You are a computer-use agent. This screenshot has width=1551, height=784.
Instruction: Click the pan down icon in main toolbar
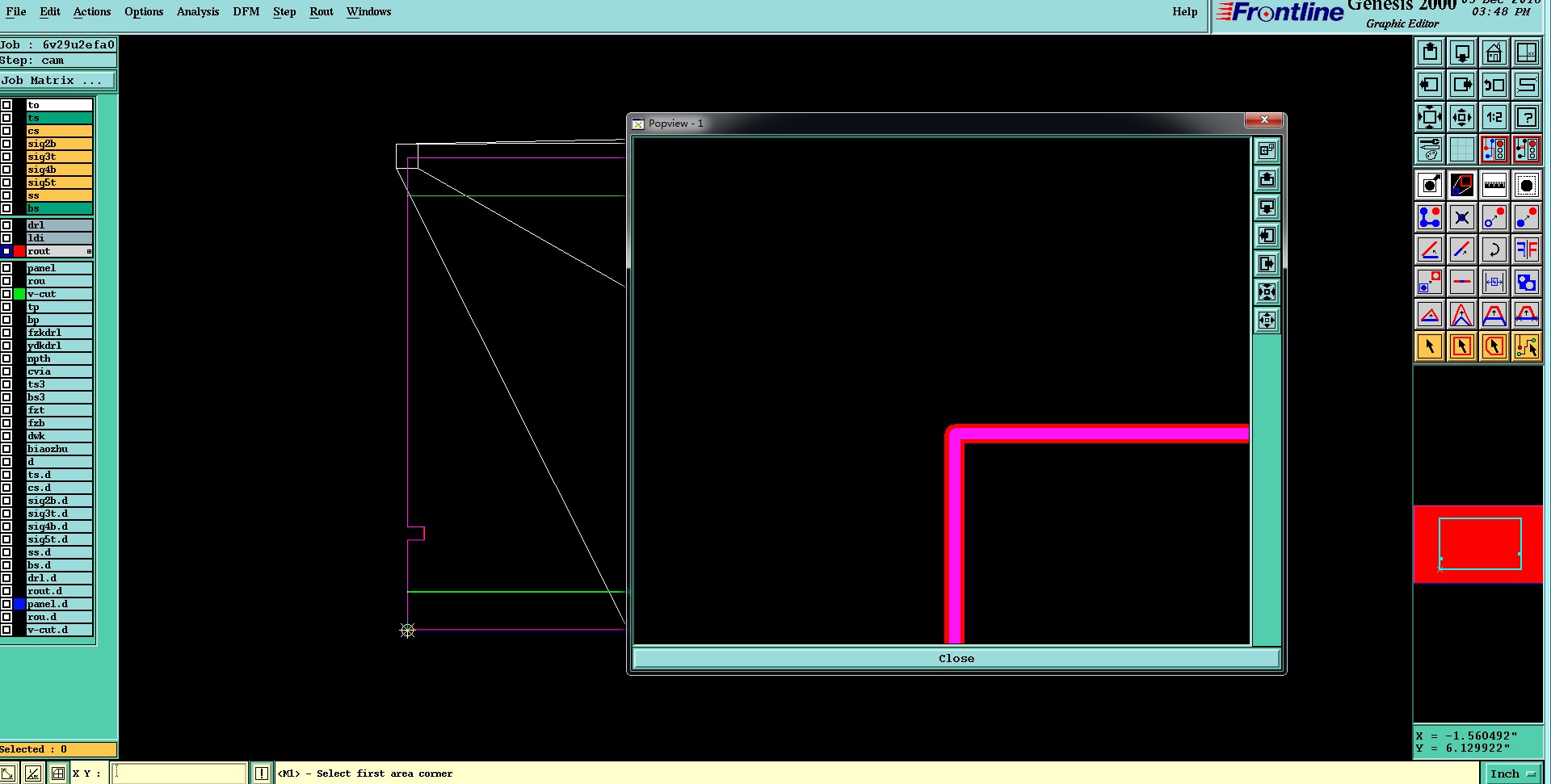[x=1462, y=53]
